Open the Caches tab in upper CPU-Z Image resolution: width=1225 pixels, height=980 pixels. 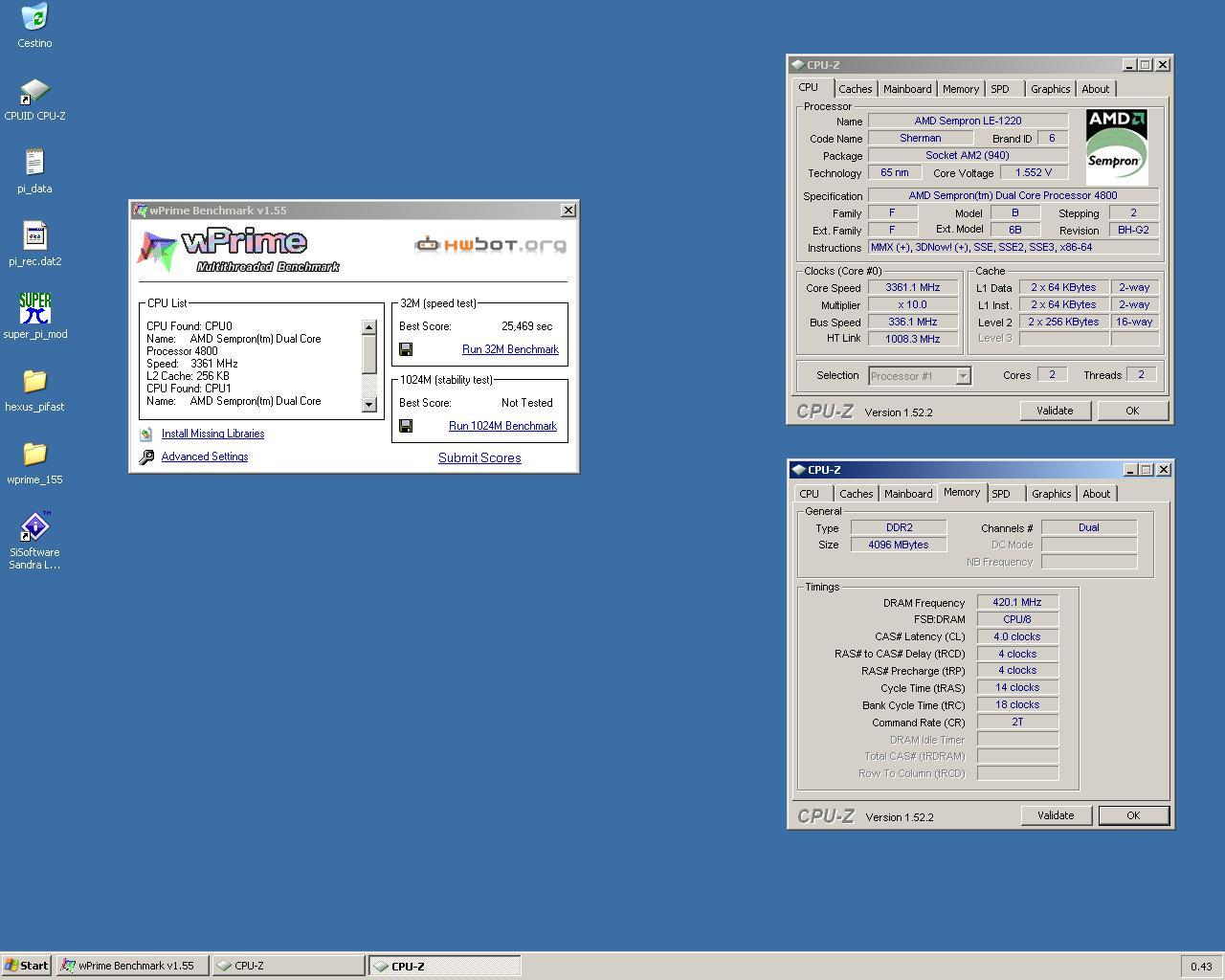(856, 89)
